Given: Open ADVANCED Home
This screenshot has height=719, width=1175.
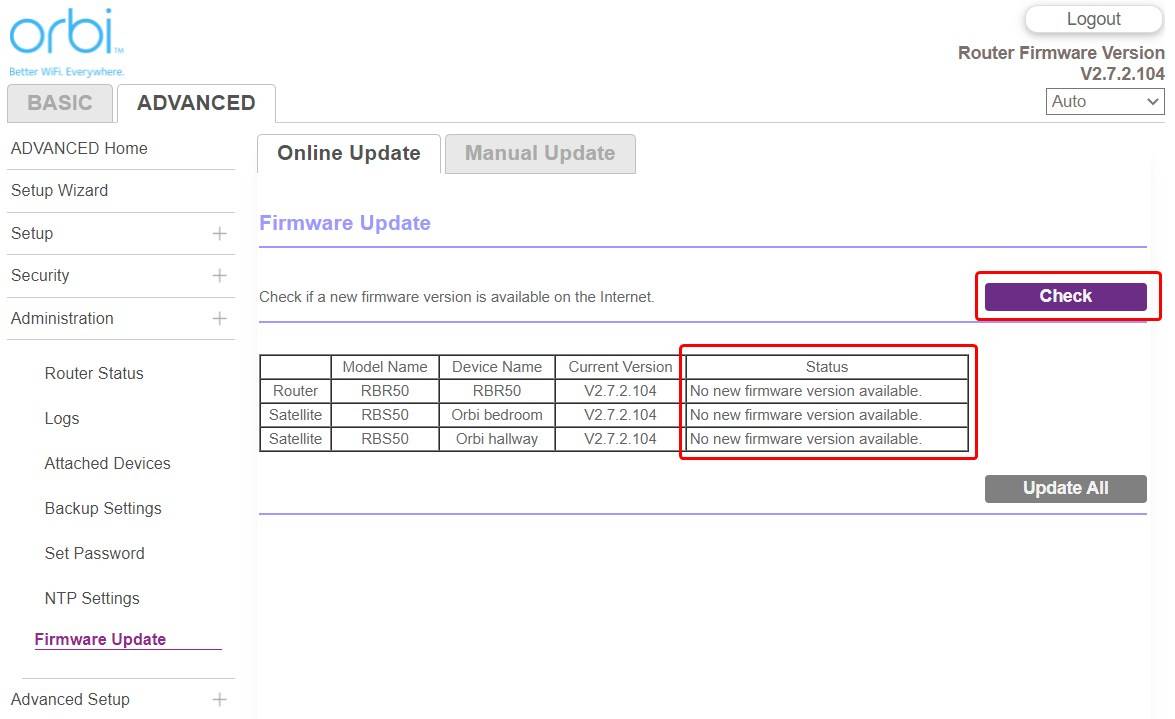Looking at the screenshot, I should (x=78, y=148).
